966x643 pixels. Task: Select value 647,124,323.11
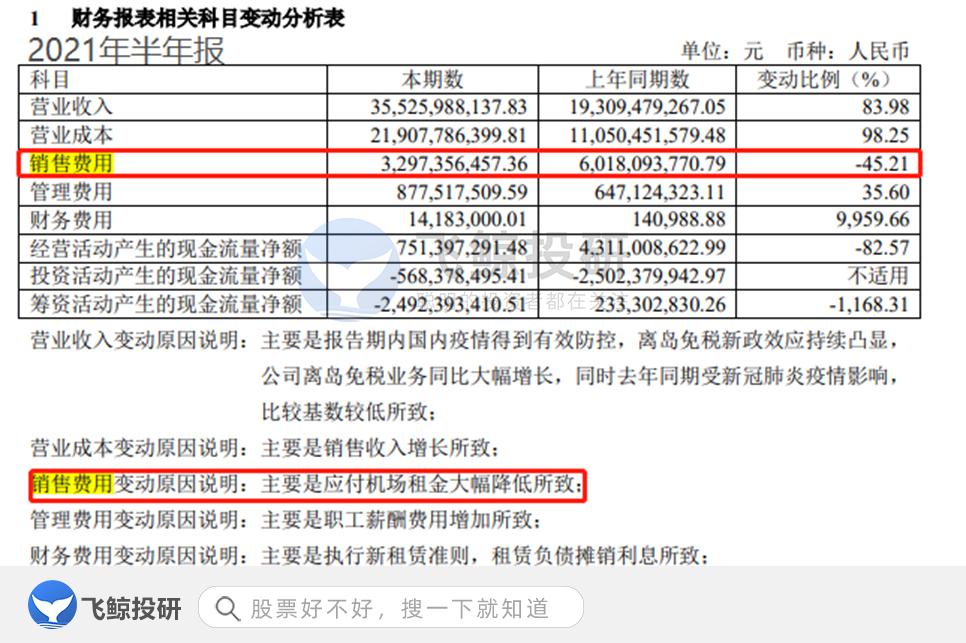click(660, 192)
